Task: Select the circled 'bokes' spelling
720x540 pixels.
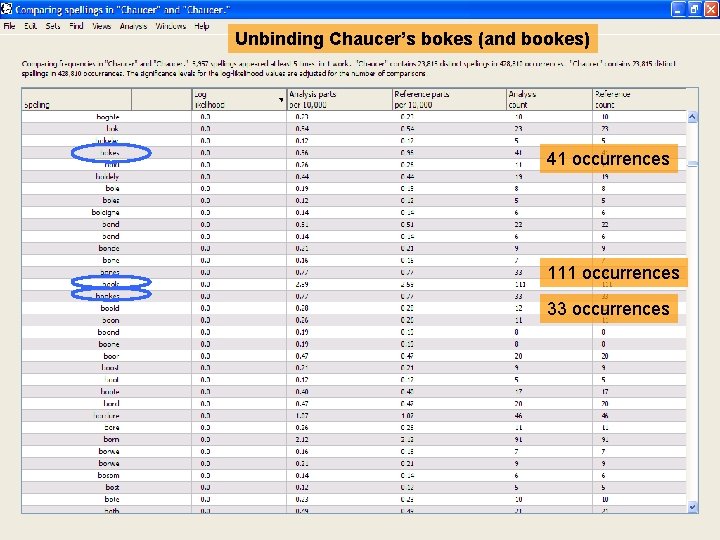Action: [x=110, y=152]
